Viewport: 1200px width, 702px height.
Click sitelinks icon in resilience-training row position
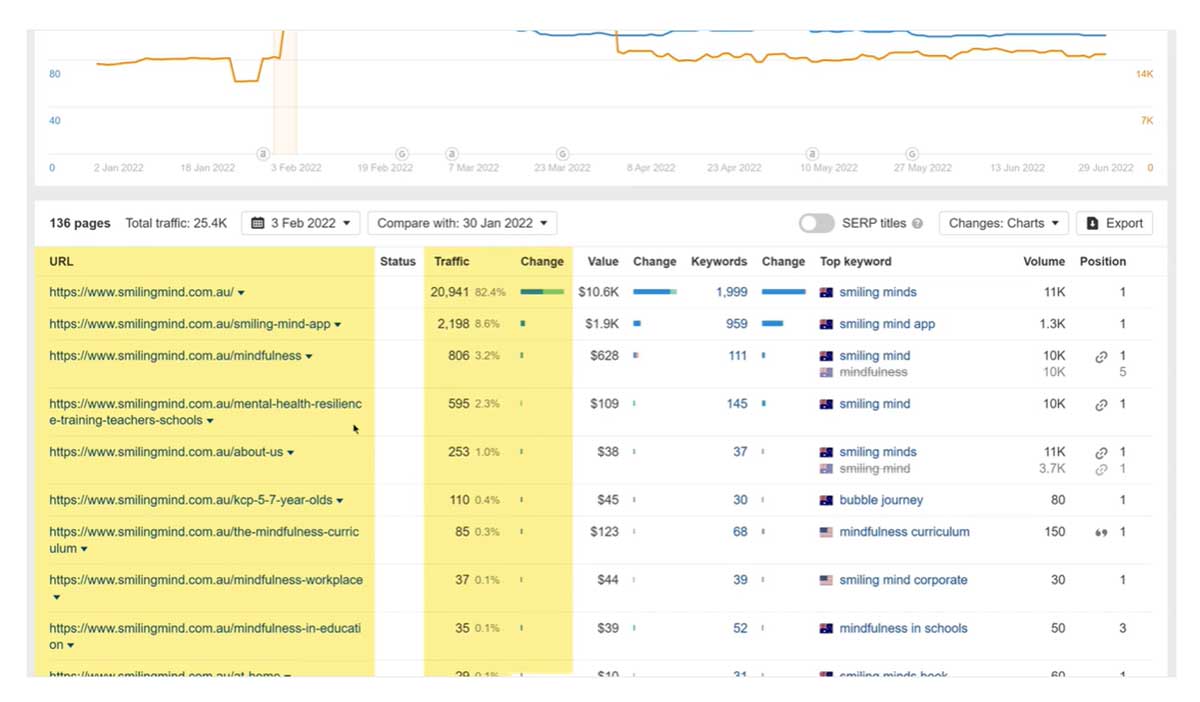click(1101, 405)
